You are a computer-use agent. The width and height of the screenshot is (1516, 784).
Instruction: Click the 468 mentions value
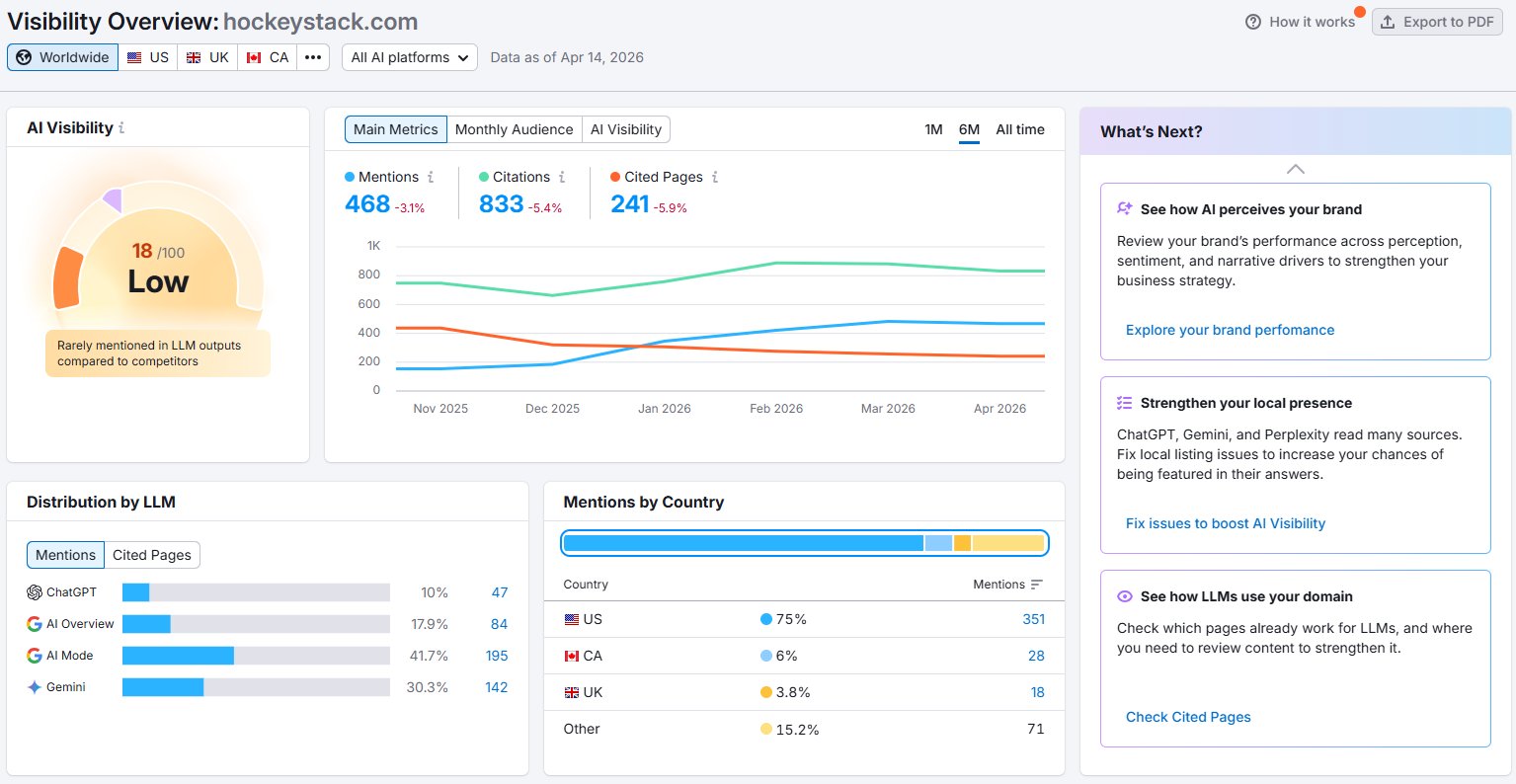367,204
